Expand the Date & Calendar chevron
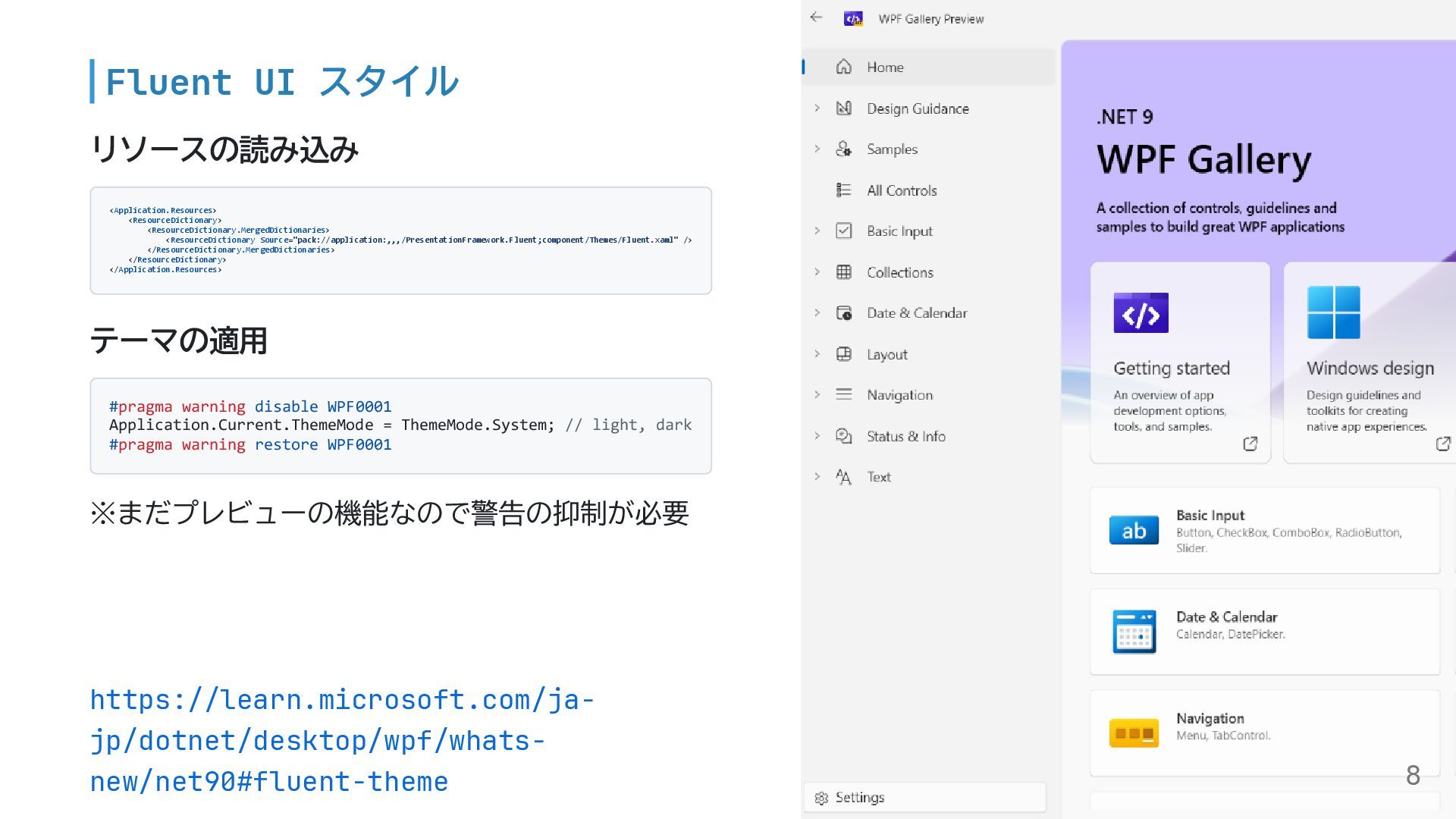The width and height of the screenshot is (1456, 819). click(x=817, y=313)
